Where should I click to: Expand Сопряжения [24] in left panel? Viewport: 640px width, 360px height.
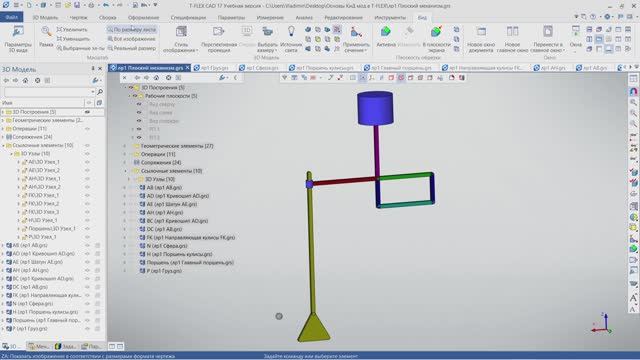[3, 137]
